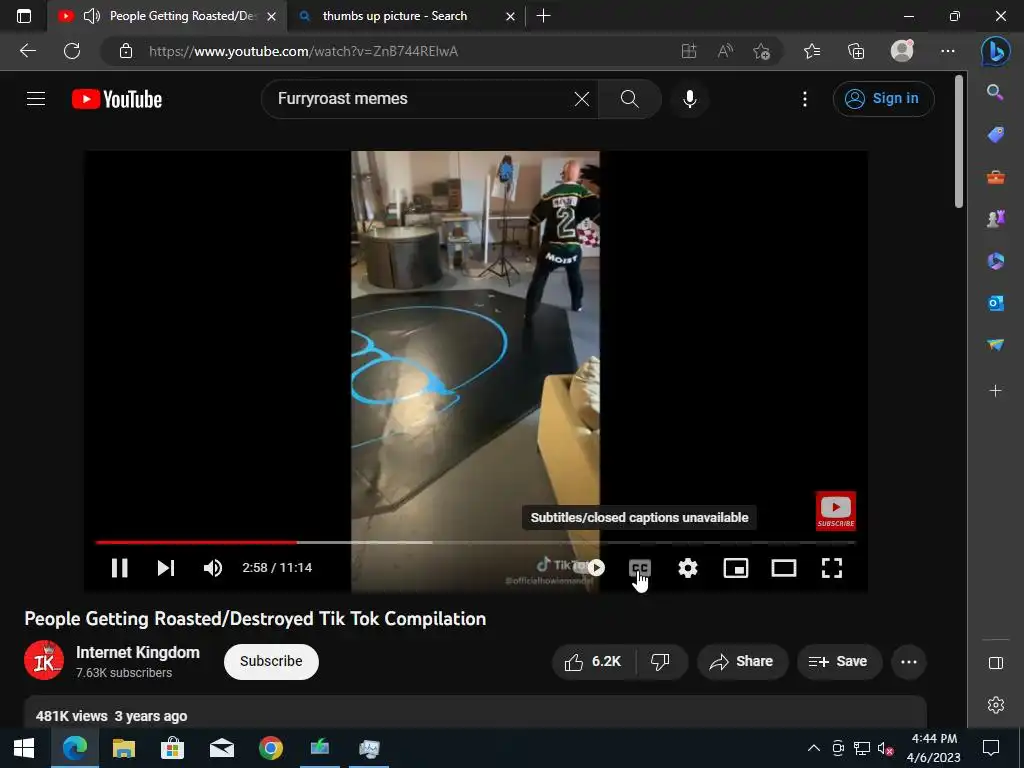Screen dimensions: 1024x768
Task: Open Edge Settings and more menu
Action: 948,51
